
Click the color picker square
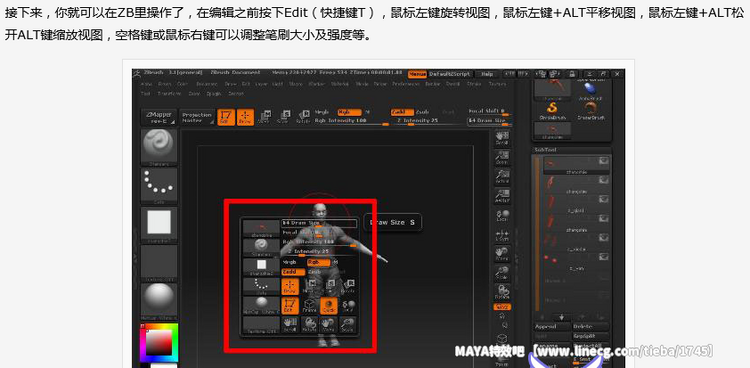159,343
